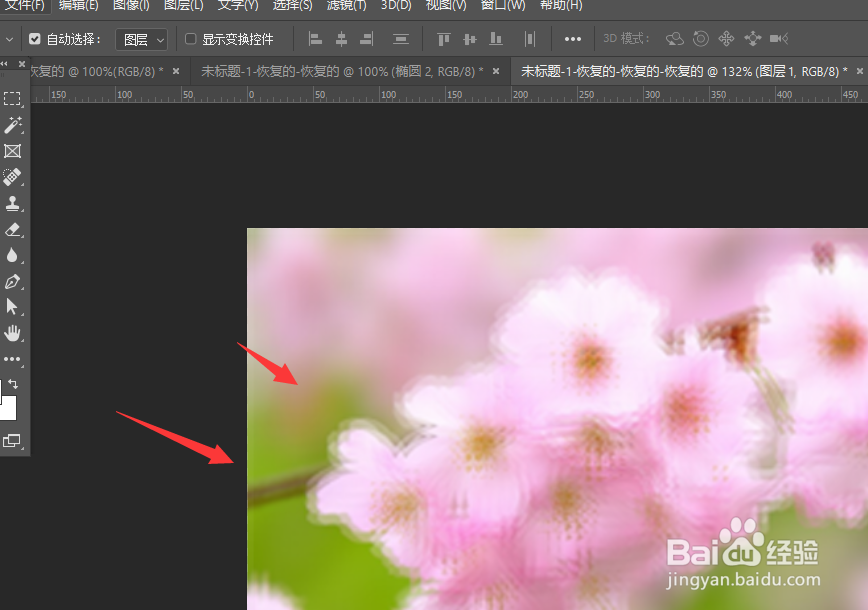This screenshot has height=610, width=868.
Task: Swap foreground and background colors
Action: [x=13, y=384]
